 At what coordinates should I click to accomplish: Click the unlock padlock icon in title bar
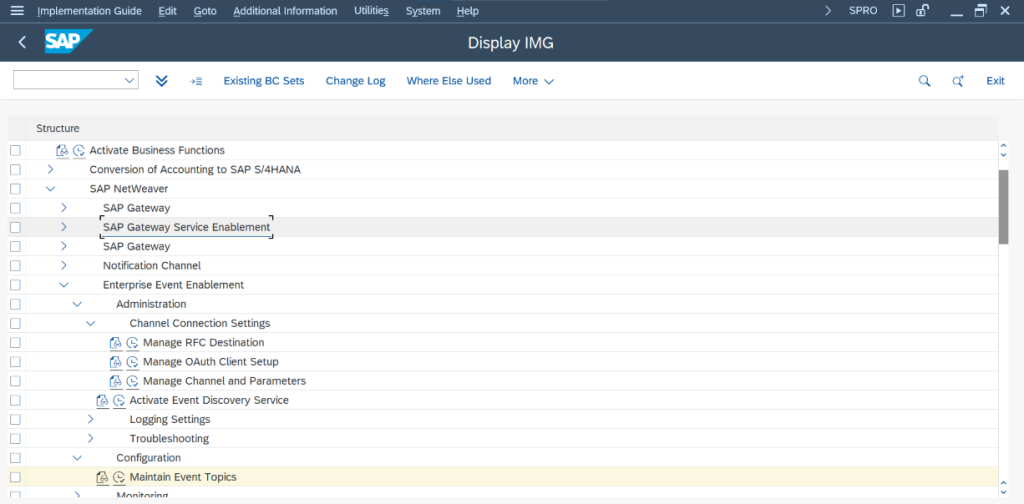(922, 10)
